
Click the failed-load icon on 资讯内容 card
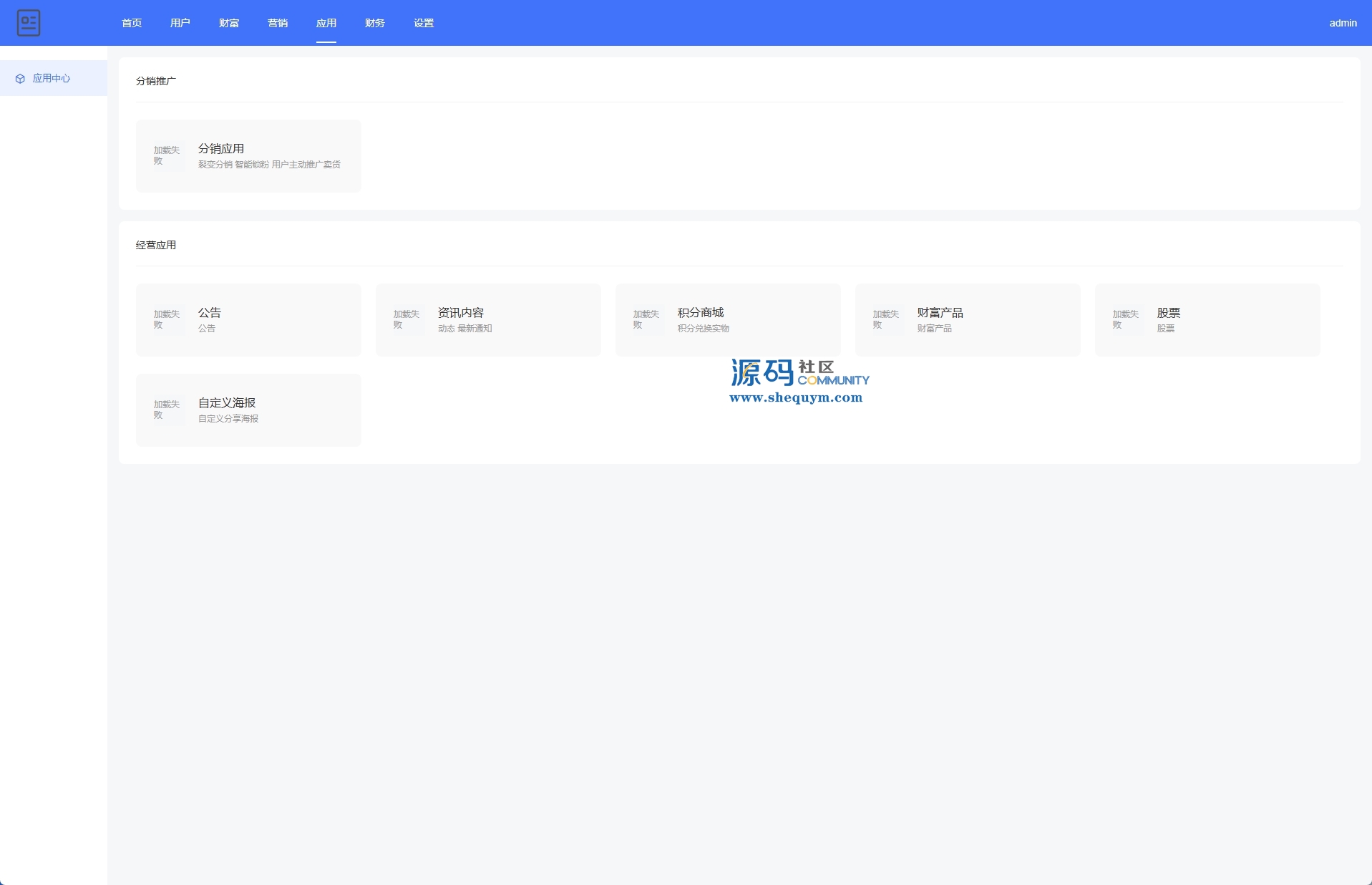coord(407,319)
